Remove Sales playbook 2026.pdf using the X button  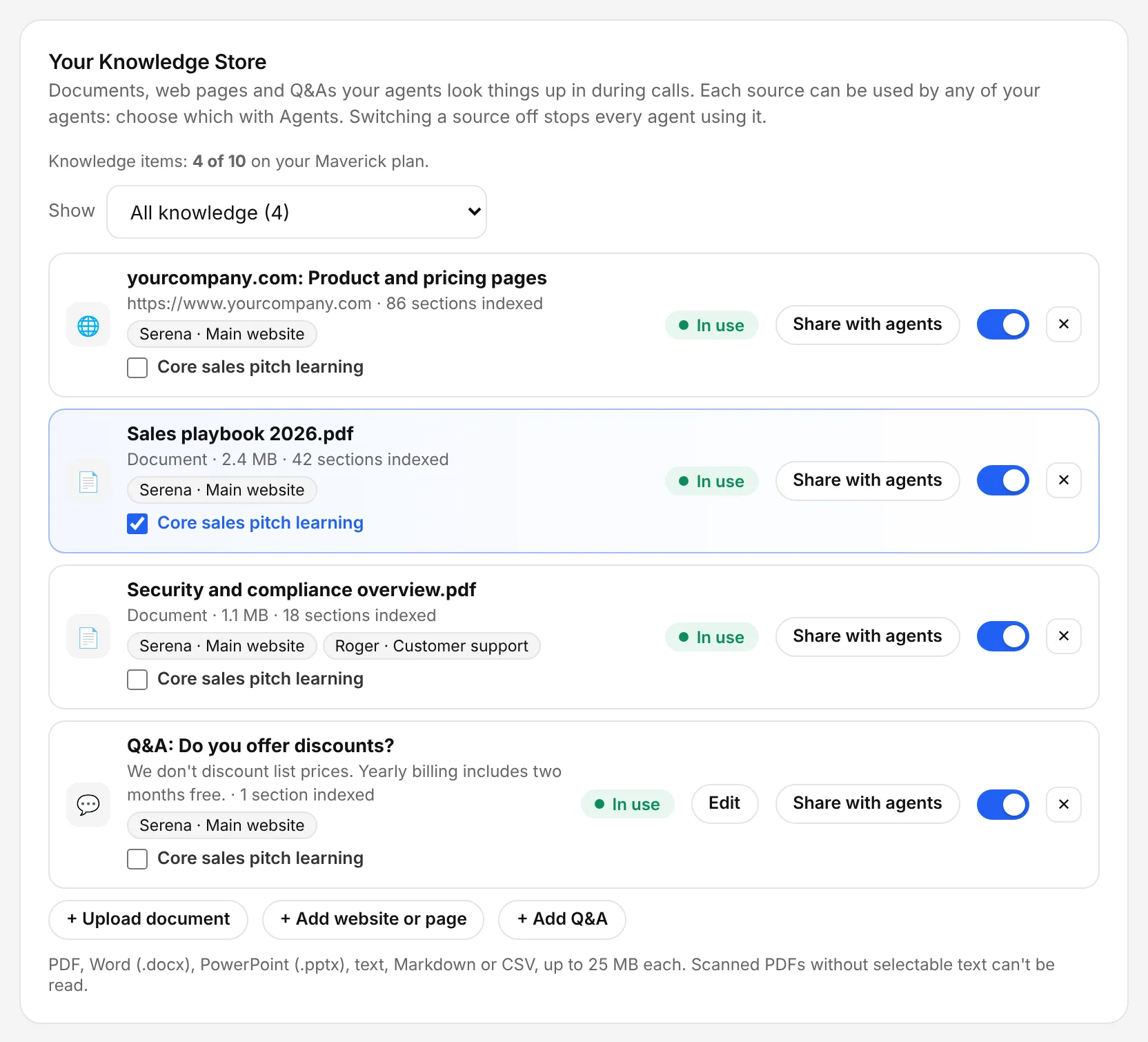click(x=1064, y=480)
